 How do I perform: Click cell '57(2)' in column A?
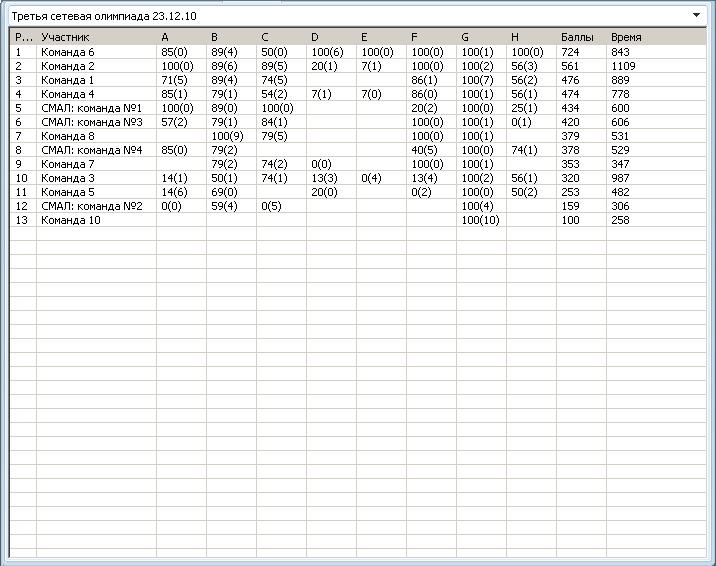(x=174, y=122)
